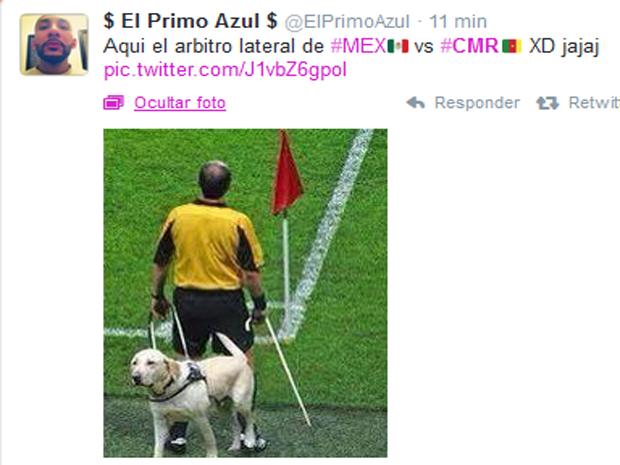Click the reply arrow icon
Viewport: 620px width, 465px height.
point(415,103)
